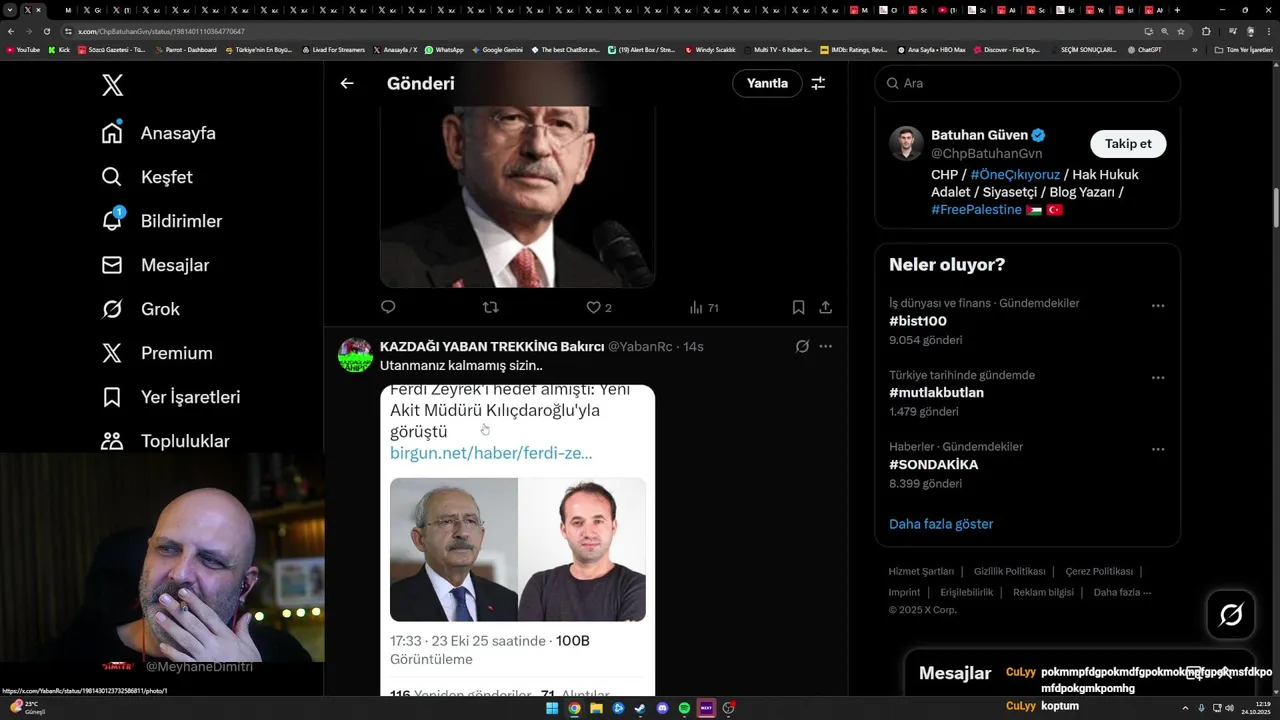The image size is (1280, 720).
Task: Show hidden bookmarks overflow chevron
Action: tap(1194, 49)
